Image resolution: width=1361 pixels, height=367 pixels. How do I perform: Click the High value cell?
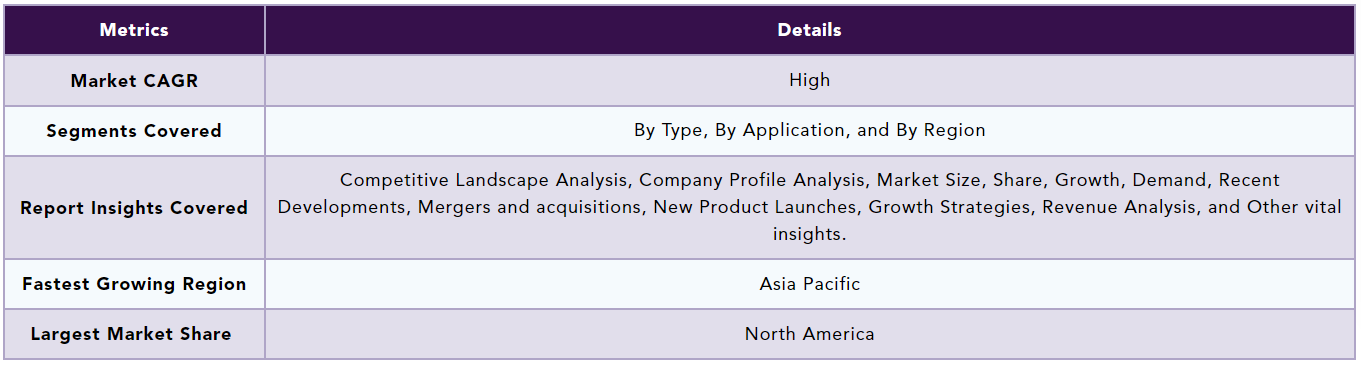809,80
